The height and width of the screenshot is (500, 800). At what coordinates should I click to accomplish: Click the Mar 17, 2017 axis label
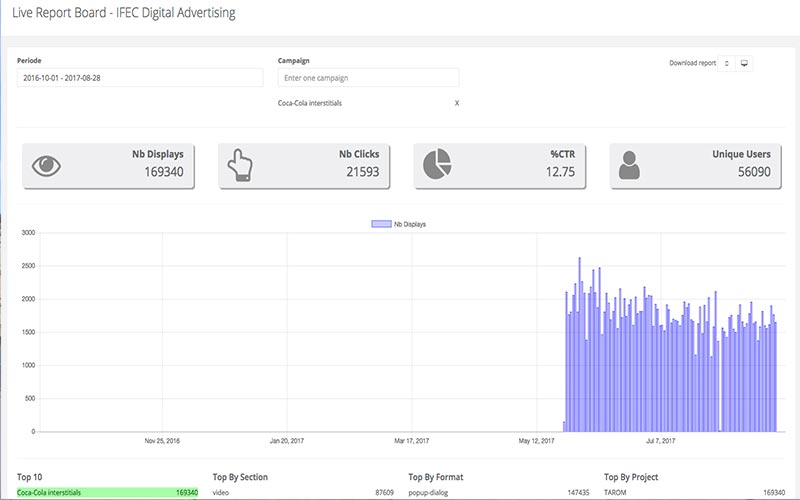[412, 441]
